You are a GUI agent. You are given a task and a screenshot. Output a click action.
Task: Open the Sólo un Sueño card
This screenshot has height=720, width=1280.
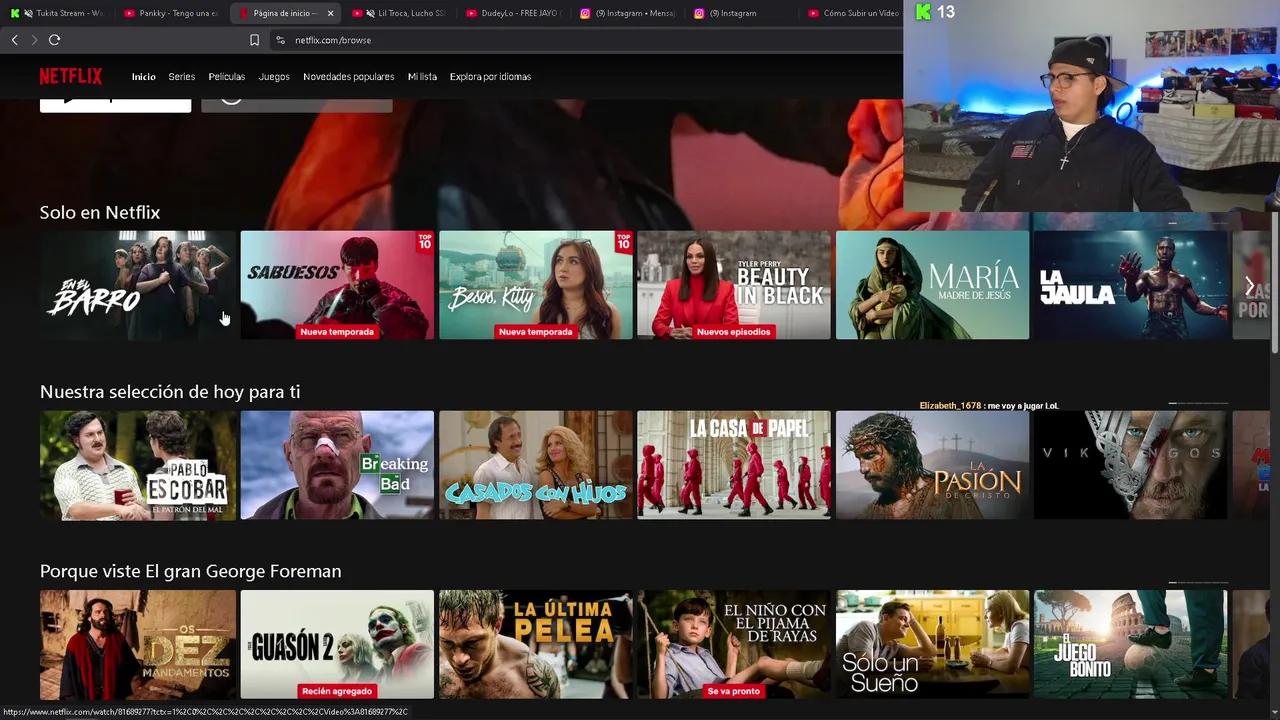coord(932,644)
